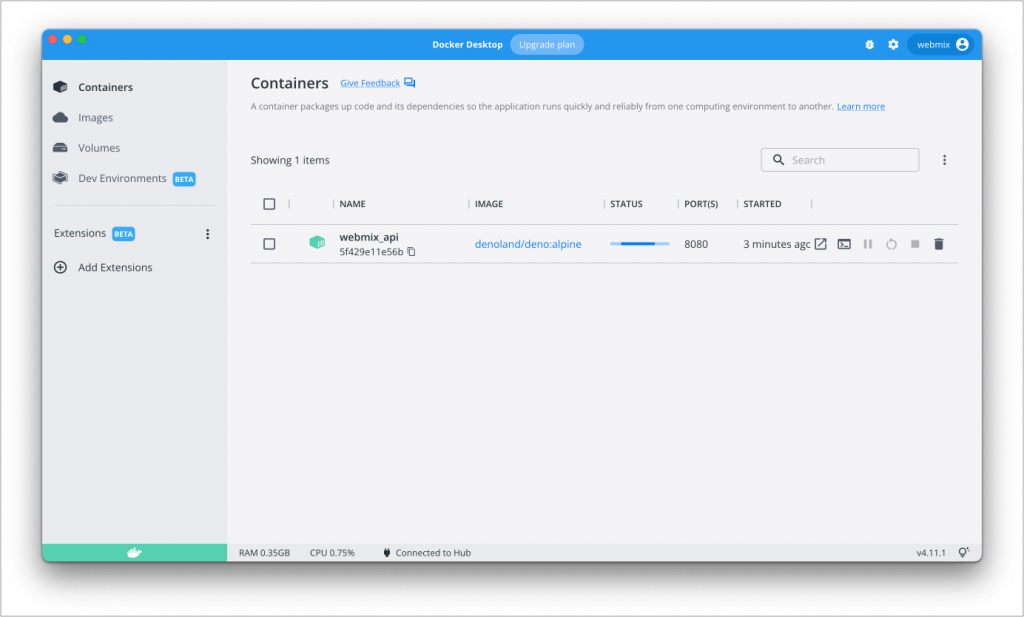Viewport: 1024px width, 617px height.
Task: Follow the Learn more link
Action: tap(861, 106)
